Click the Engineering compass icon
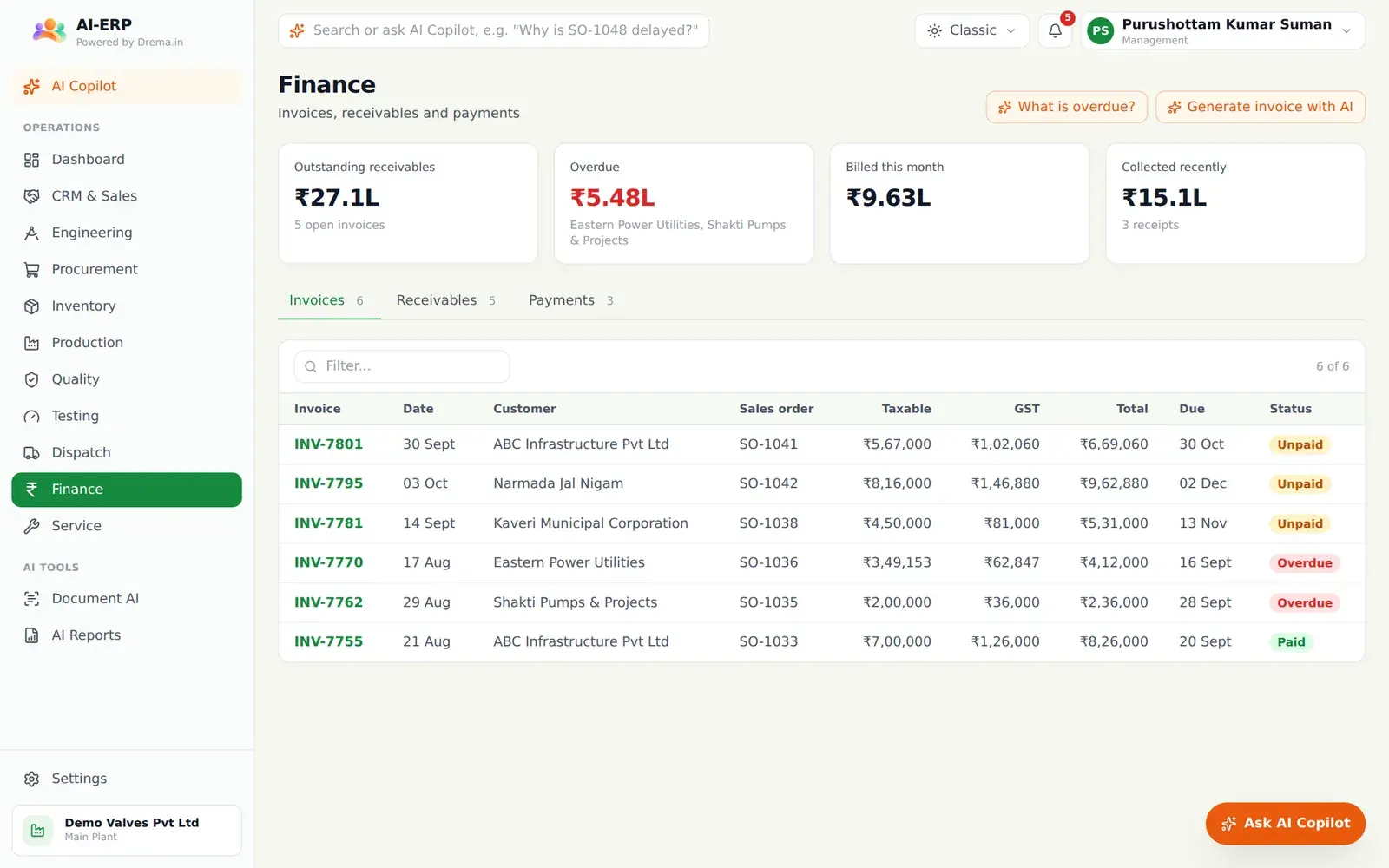Screen dimensions: 1389x868 (x=32, y=233)
